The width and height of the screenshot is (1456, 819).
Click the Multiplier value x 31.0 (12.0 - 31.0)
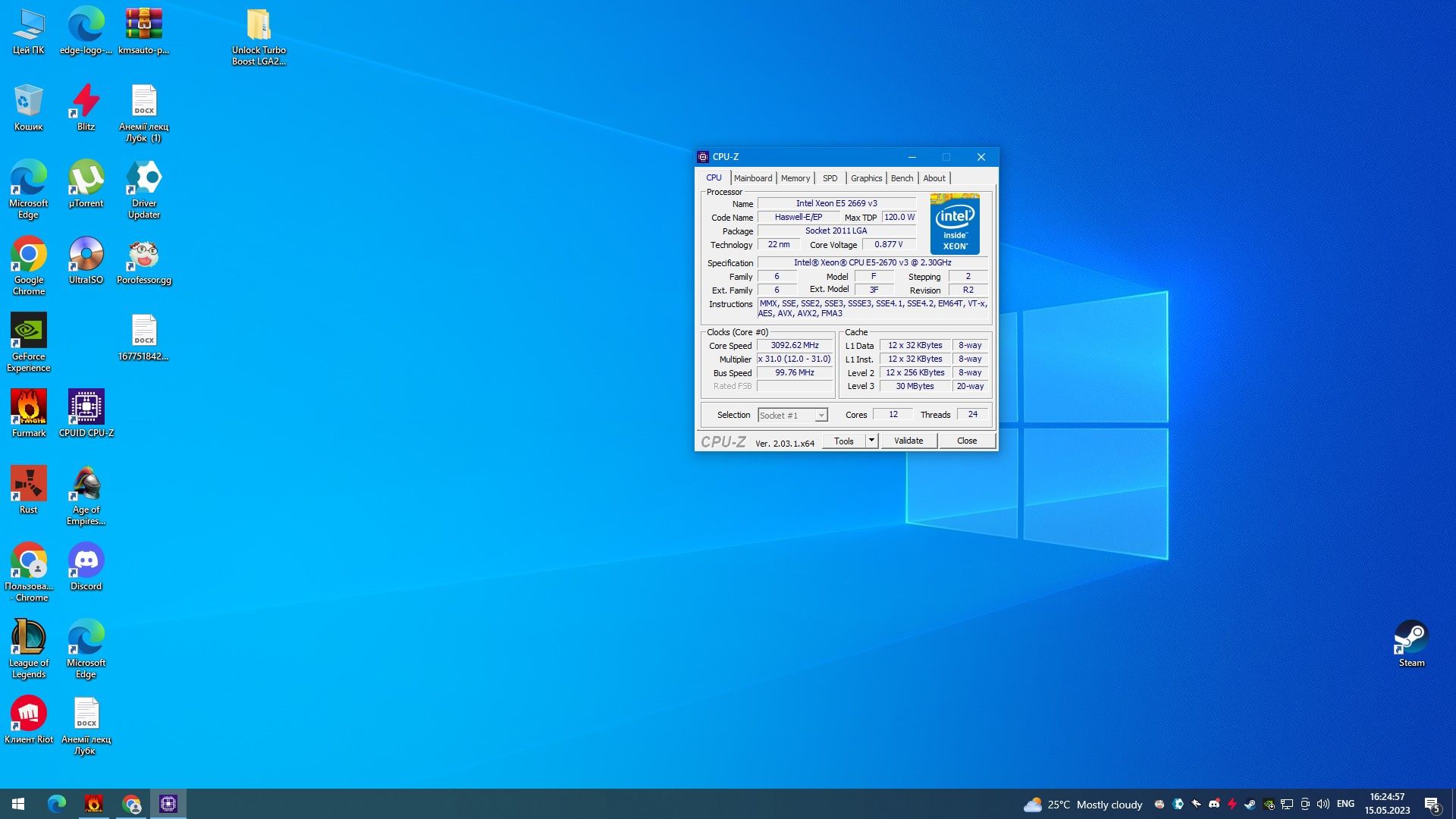795,359
